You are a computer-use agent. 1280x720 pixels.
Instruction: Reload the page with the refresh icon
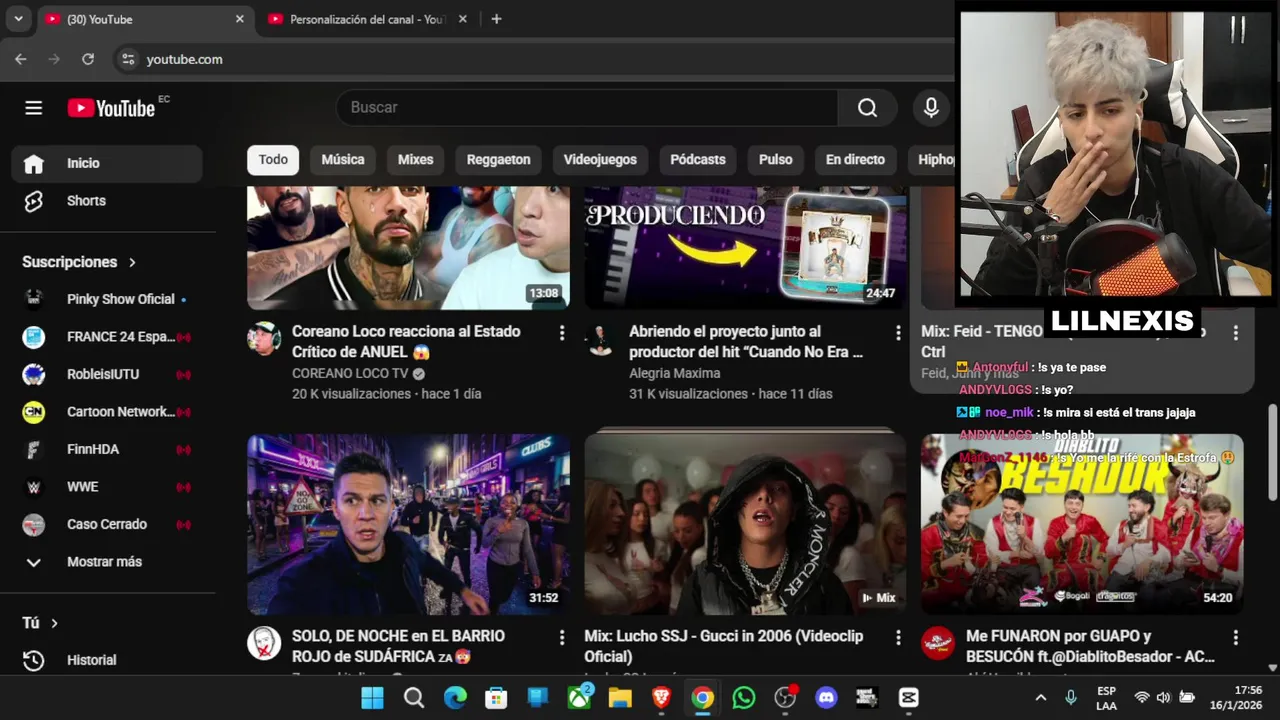pyautogui.click(x=88, y=59)
